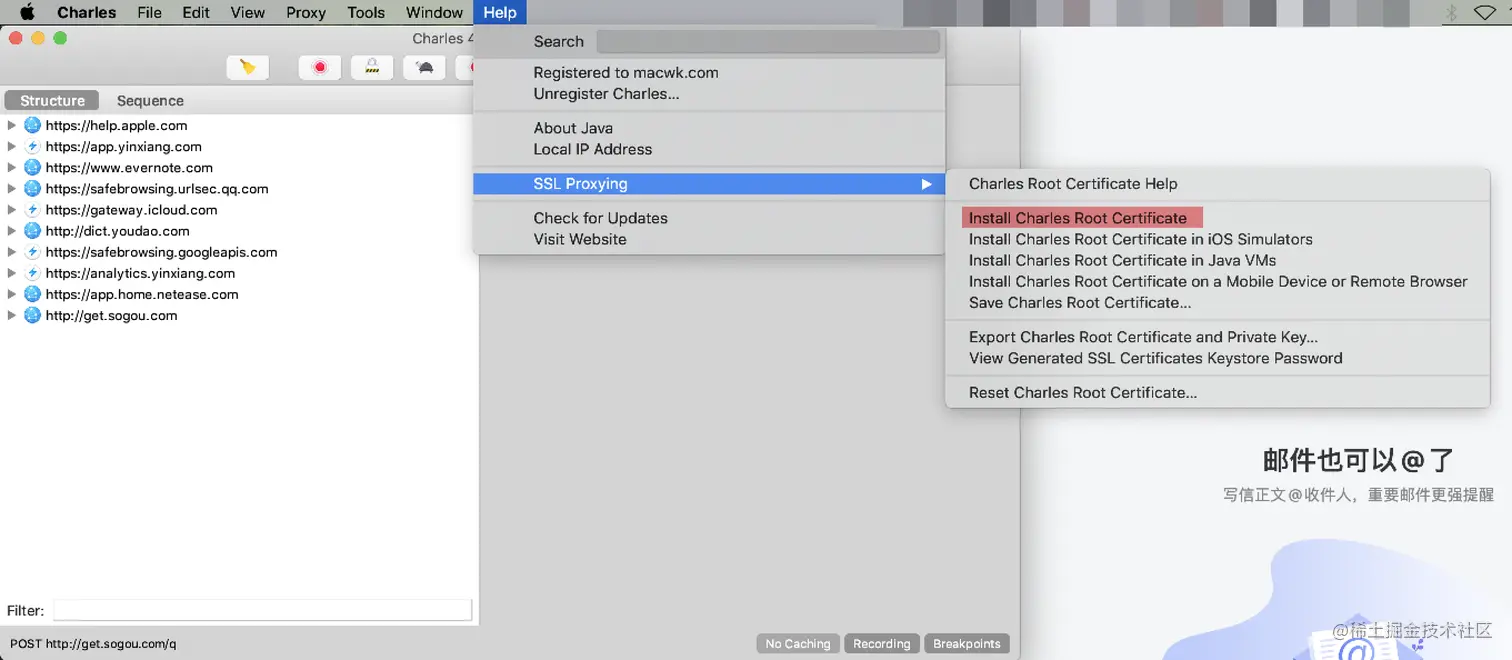Open the Edit menu
1512x660 pixels.
click(196, 13)
